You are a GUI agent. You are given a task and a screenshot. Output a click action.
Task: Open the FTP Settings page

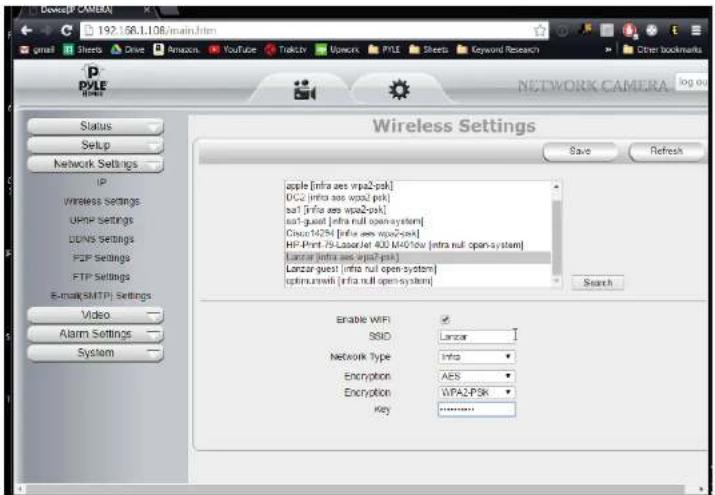coord(101,277)
